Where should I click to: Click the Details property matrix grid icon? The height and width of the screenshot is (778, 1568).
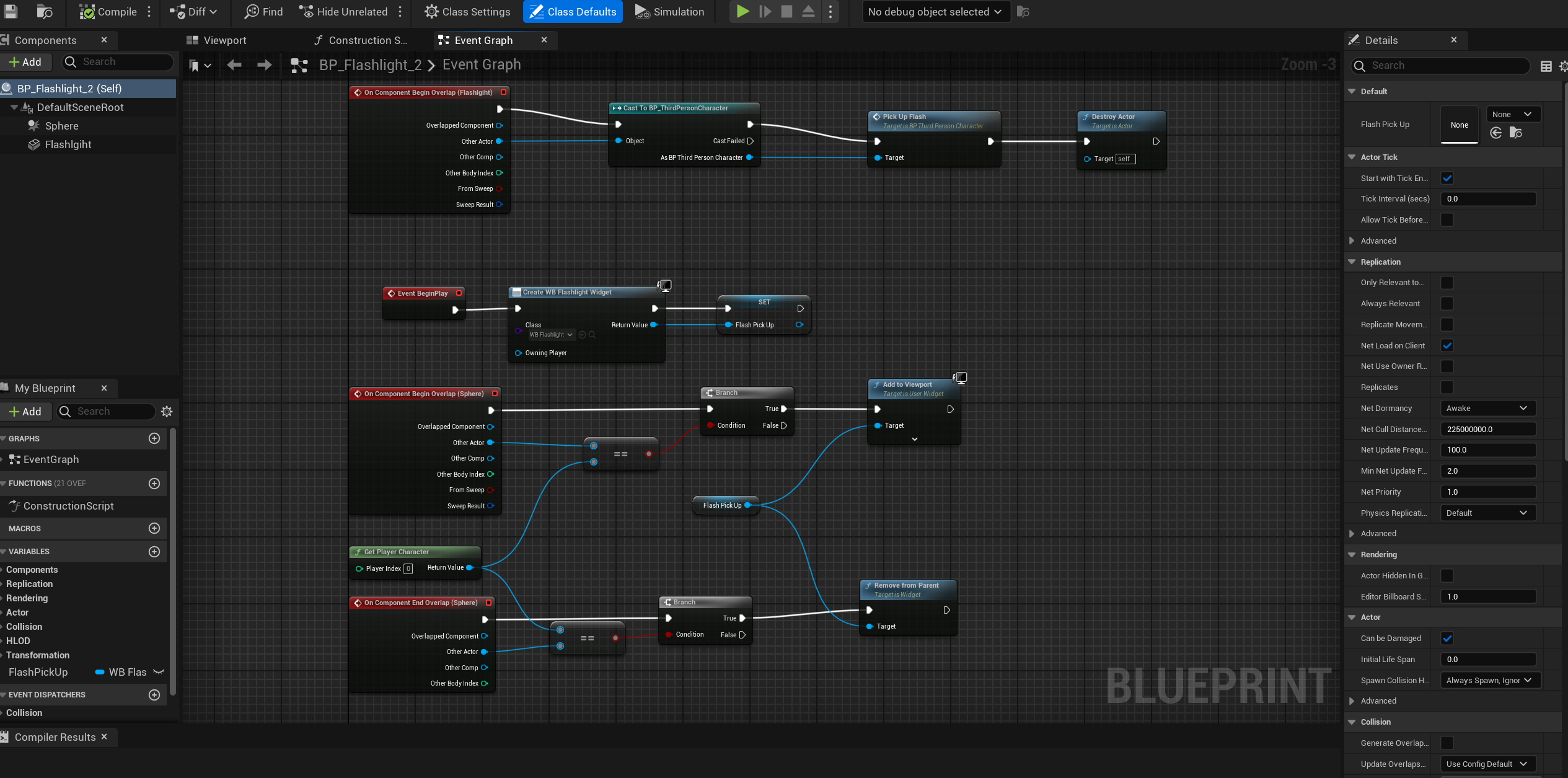1546,66
